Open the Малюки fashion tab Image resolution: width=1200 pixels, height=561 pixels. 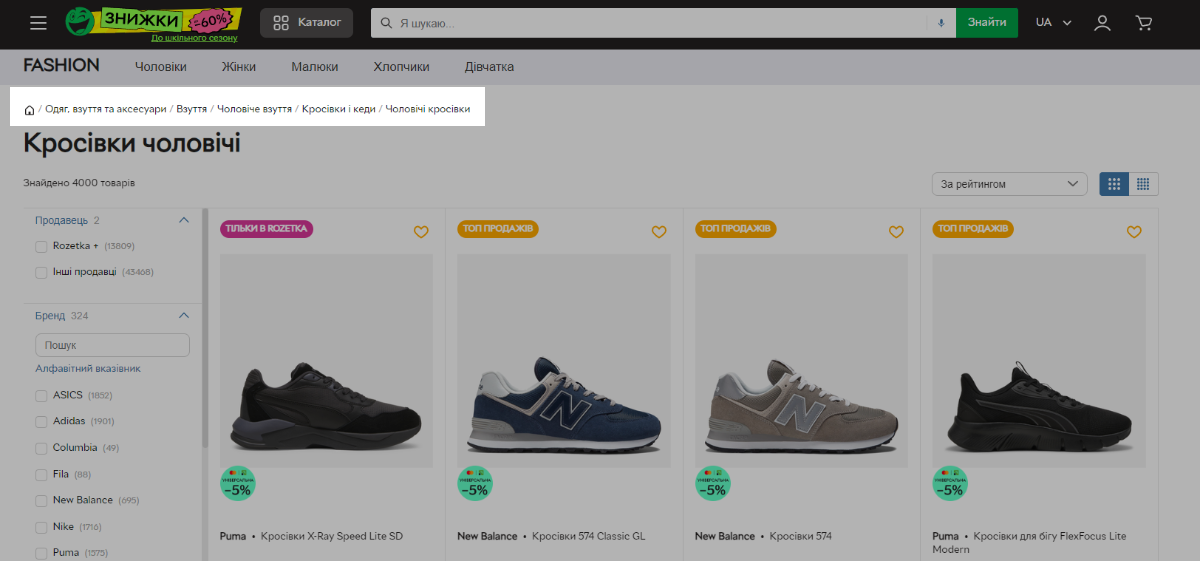(315, 67)
